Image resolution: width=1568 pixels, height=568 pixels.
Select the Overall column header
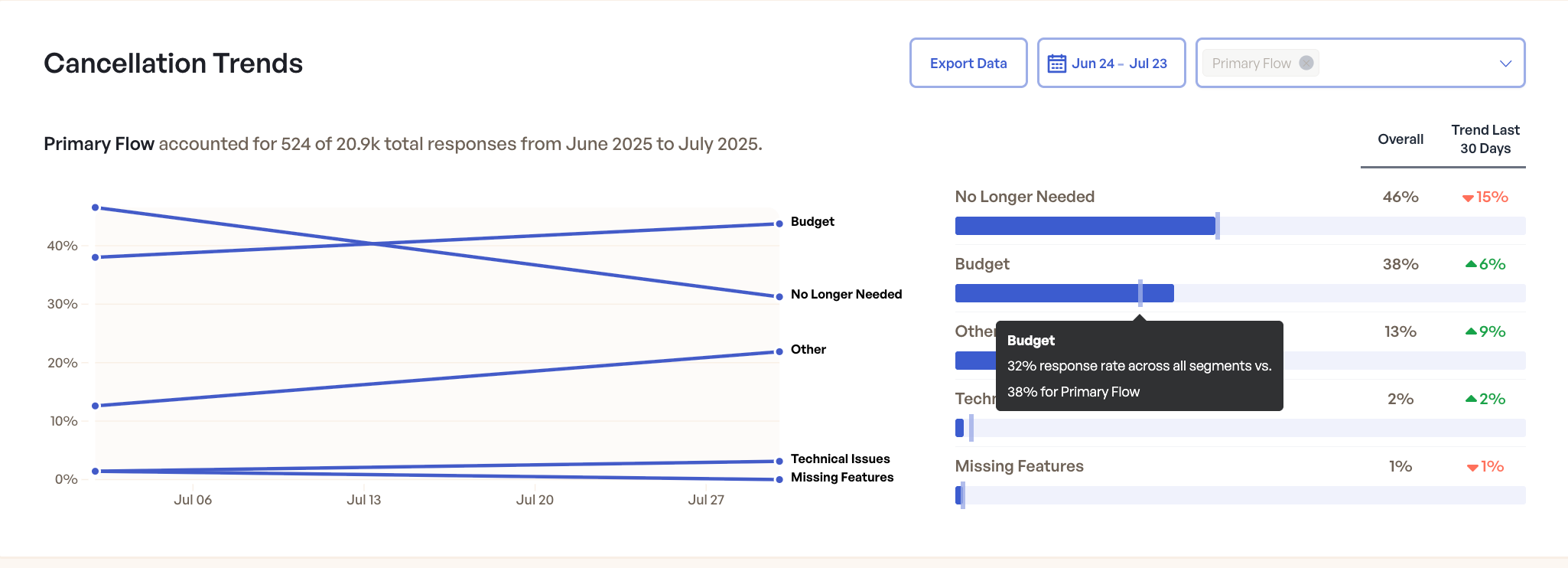tap(1400, 139)
